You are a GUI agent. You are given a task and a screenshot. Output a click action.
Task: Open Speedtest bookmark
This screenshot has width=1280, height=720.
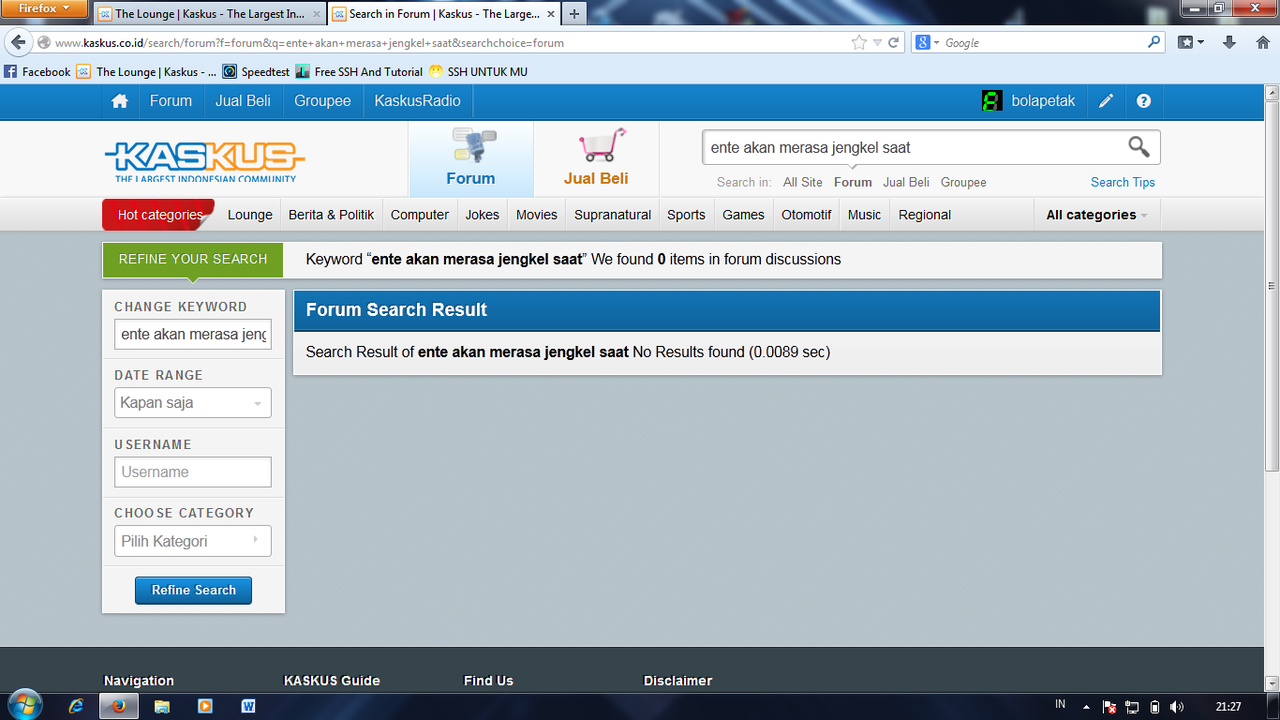256,72
